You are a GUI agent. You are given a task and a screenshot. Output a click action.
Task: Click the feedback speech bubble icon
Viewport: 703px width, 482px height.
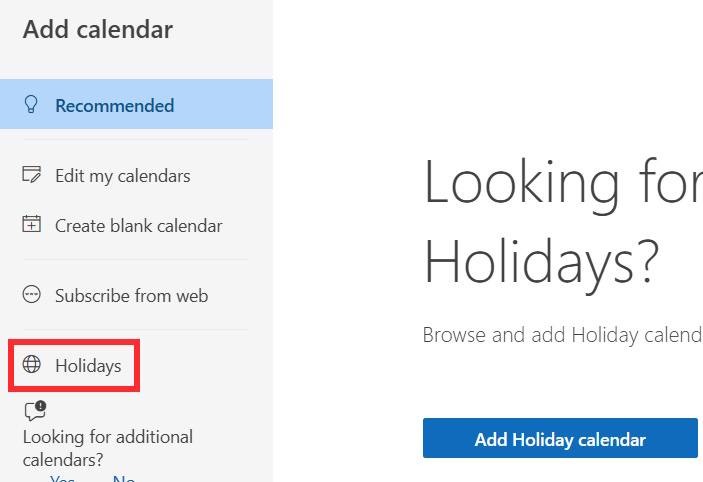pos(34,411)
